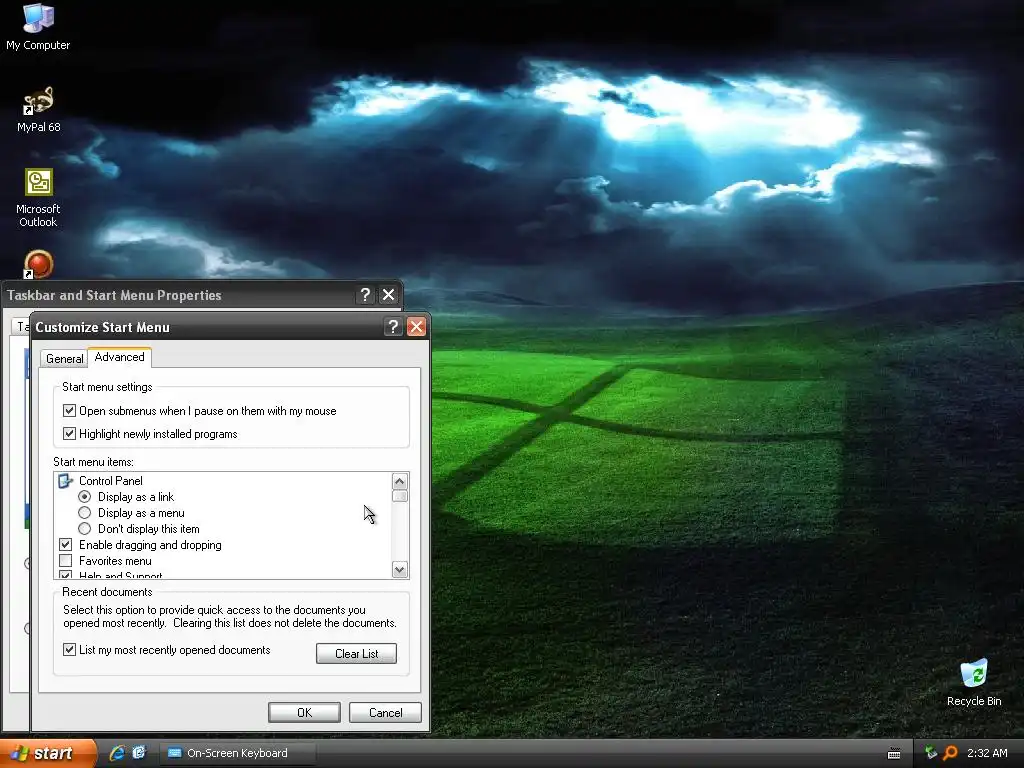Click the second Quick Launch icon beside Internet Explorer

tap(139, 753)
